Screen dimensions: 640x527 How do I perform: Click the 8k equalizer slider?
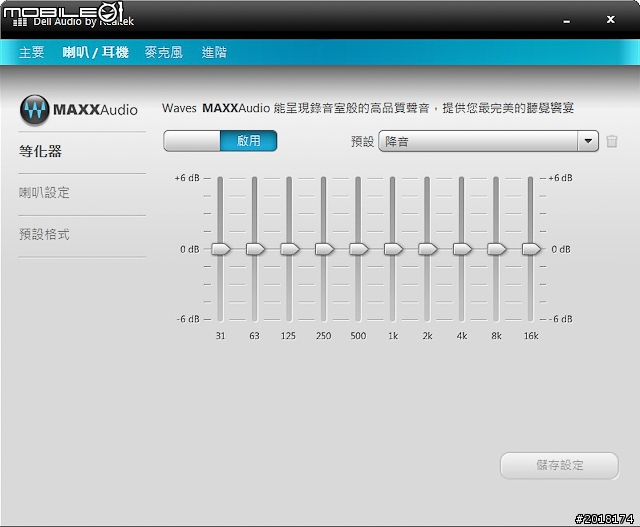[x=497, y=249]
